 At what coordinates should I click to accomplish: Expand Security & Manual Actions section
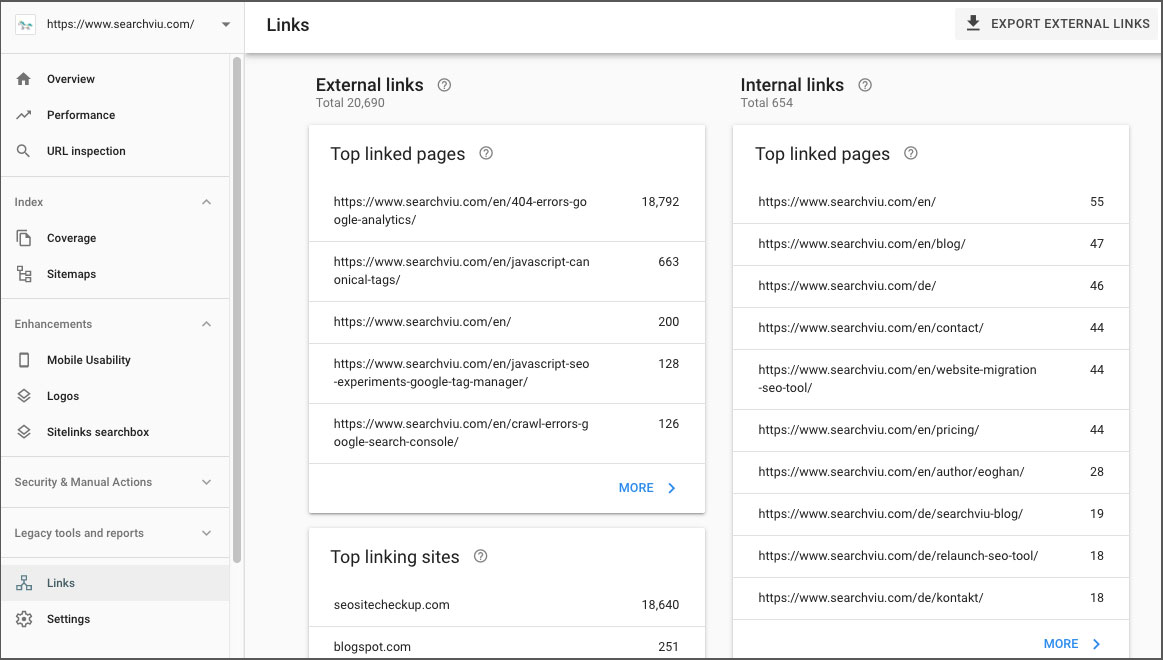tap(207, 482)
